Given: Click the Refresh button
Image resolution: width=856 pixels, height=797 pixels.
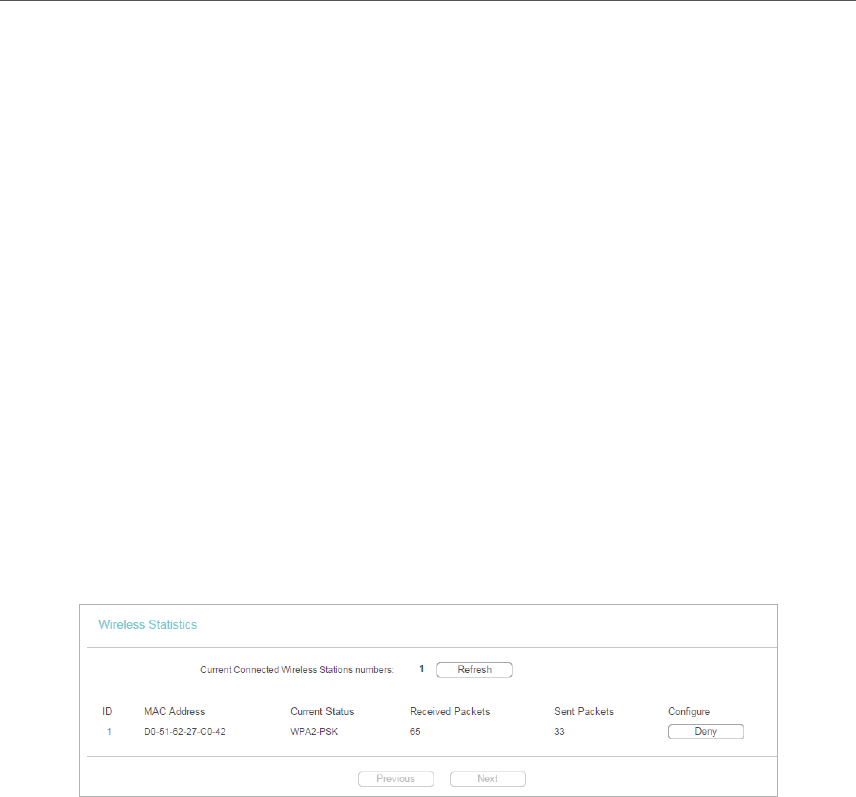Looking at the screenshot, I should pos(474,670).
